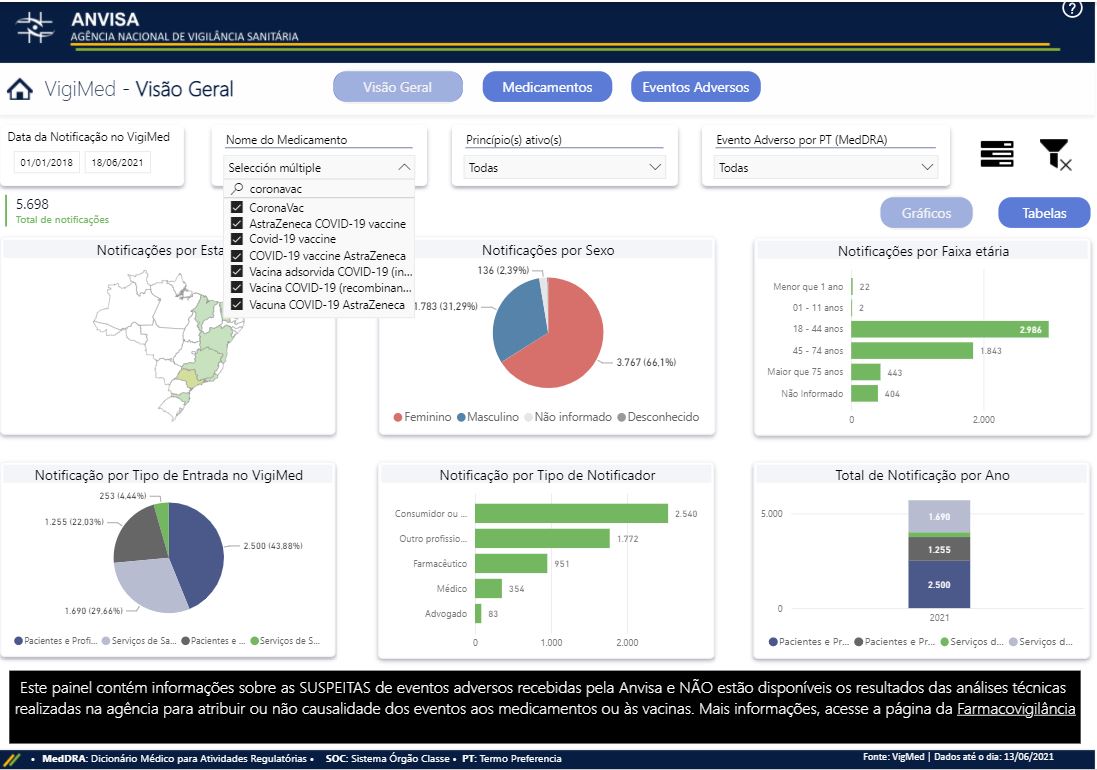The height and width of the screenshot is (770, 1097).
Task: Collapse the Nome do Medicamento dropdown
Action: (404, 167)
